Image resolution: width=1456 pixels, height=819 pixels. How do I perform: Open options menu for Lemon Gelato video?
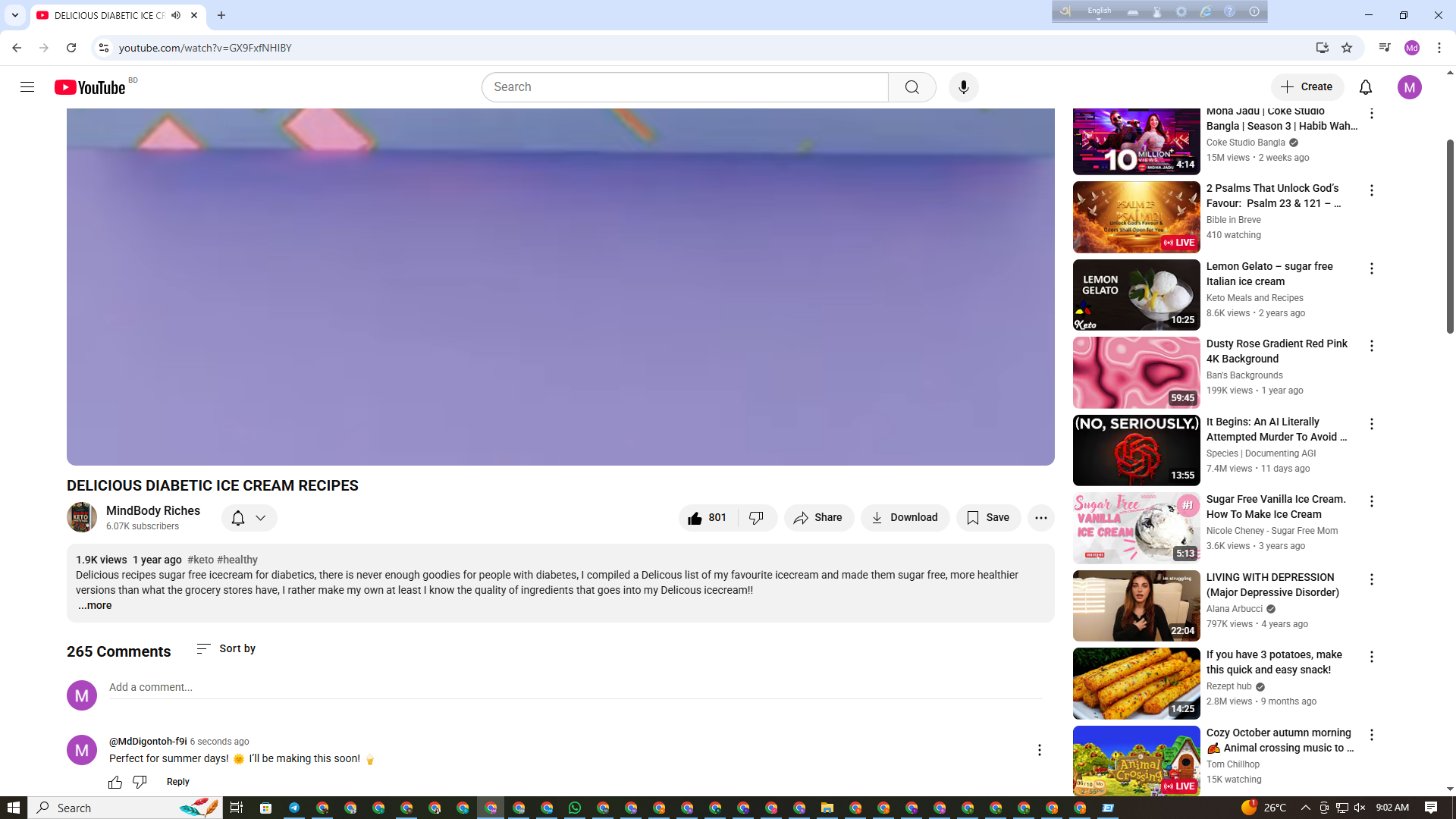coord(1371,268)
